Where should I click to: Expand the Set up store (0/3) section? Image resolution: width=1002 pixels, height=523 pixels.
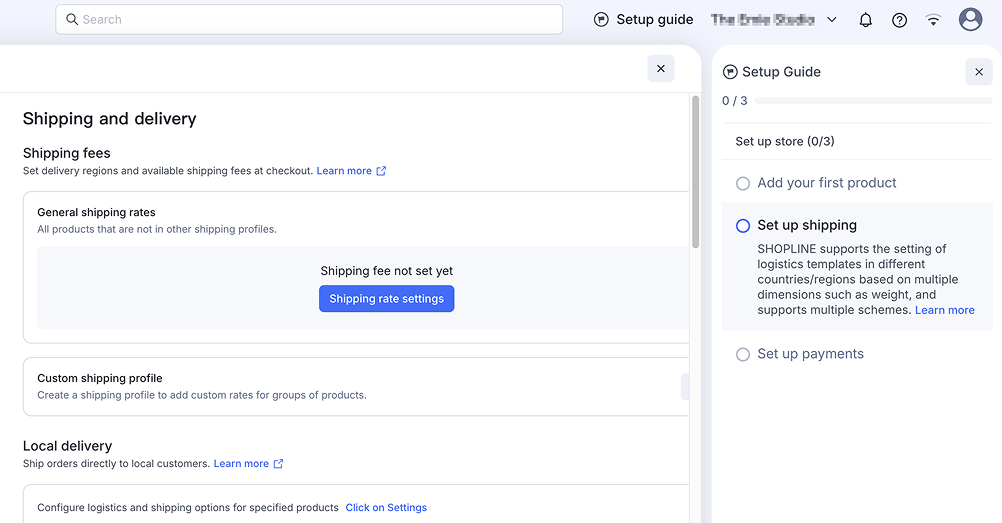click(785, 141)
